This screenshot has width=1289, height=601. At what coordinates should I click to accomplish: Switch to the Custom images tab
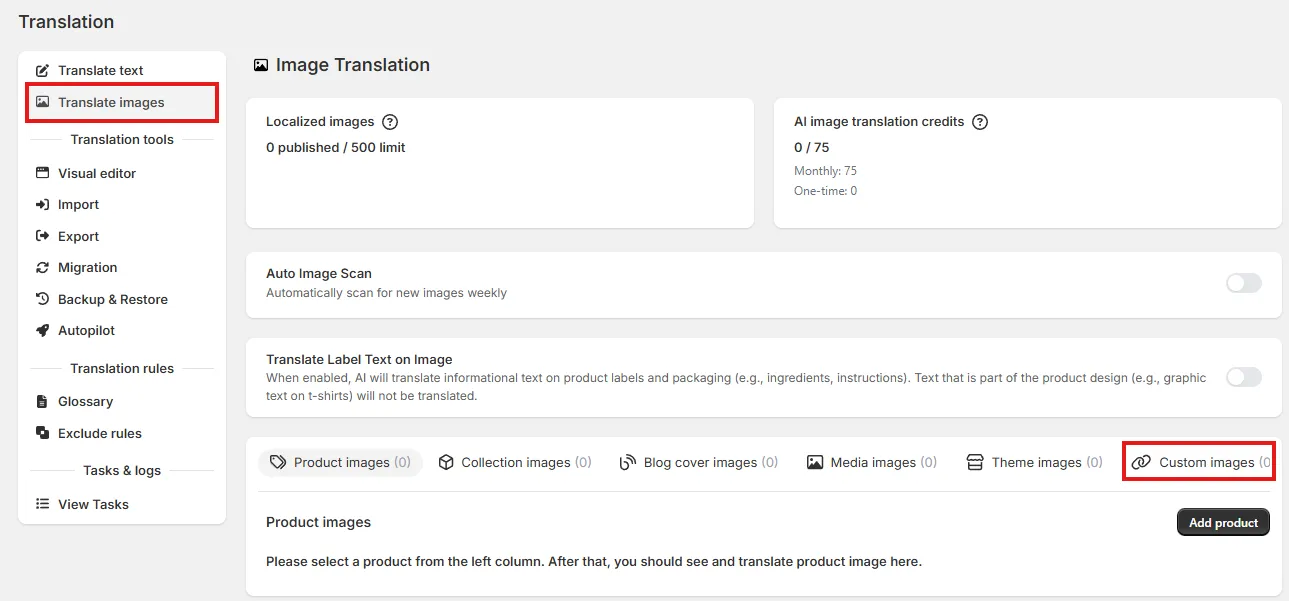click(x=1199, y=462)
